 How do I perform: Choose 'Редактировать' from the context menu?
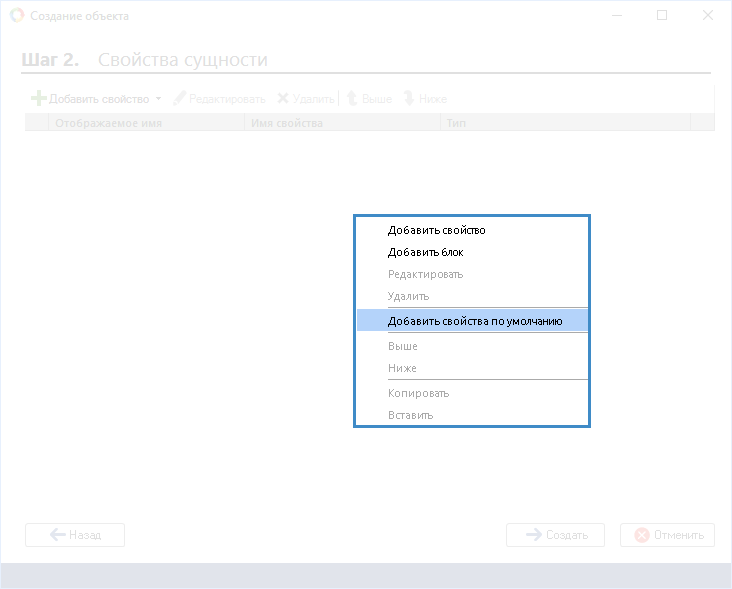(x=425, y=274)
